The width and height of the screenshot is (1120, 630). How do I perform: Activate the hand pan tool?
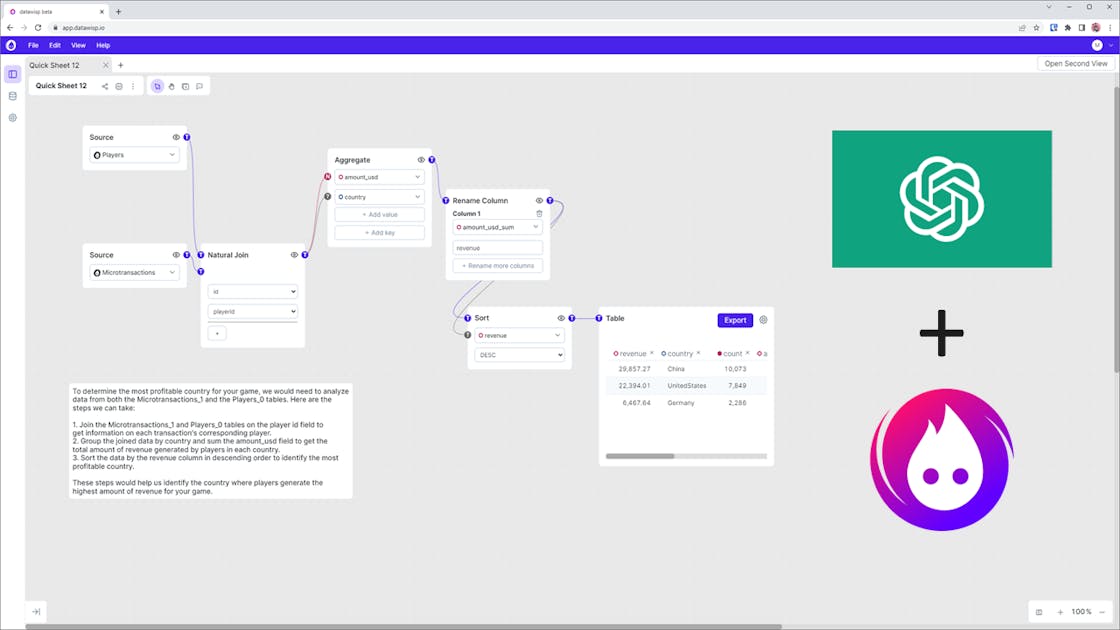[x=171, y=86]
